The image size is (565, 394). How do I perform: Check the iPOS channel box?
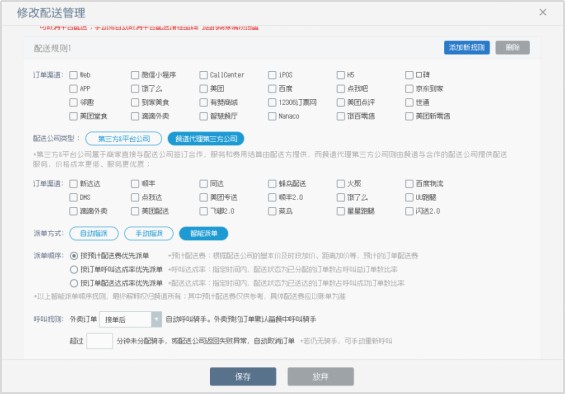coord(272,75)
